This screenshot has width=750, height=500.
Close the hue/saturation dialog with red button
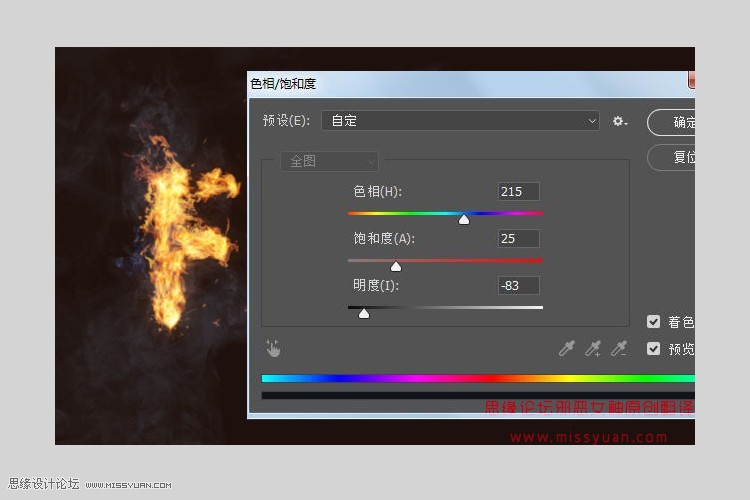click(x=692, y=80)
